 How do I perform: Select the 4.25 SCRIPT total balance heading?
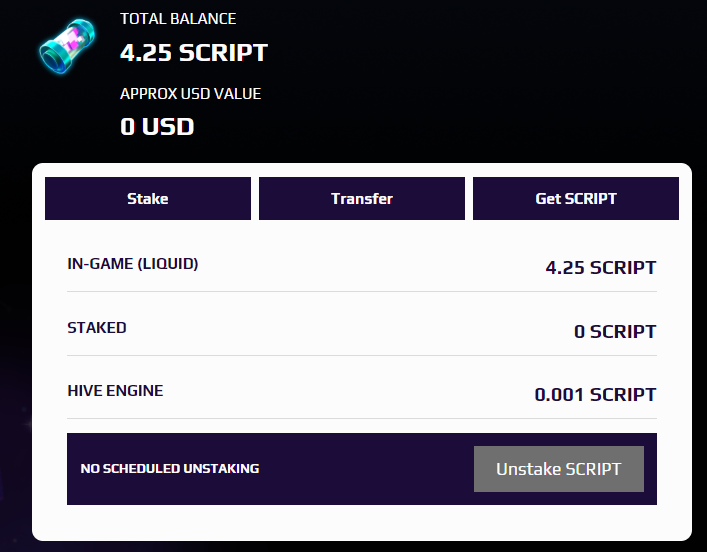coord(194,53)
